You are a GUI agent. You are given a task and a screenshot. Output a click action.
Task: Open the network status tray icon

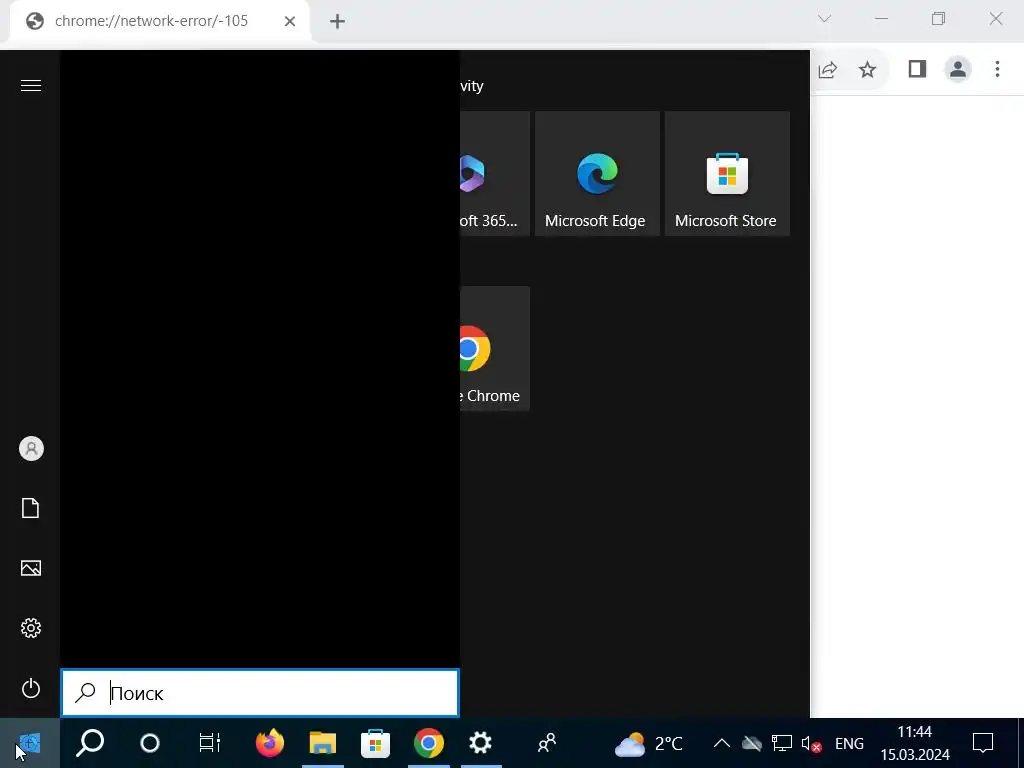tap(781, 743)
